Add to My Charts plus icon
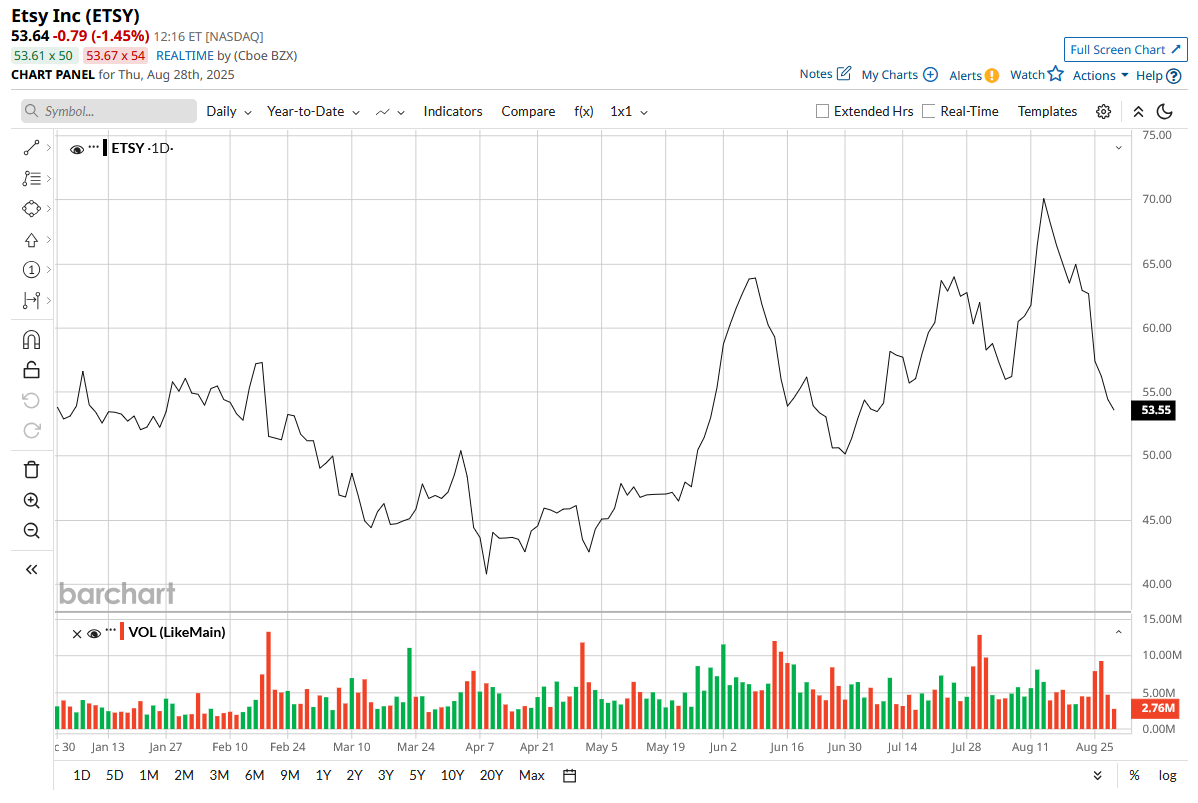 point(930,74)
